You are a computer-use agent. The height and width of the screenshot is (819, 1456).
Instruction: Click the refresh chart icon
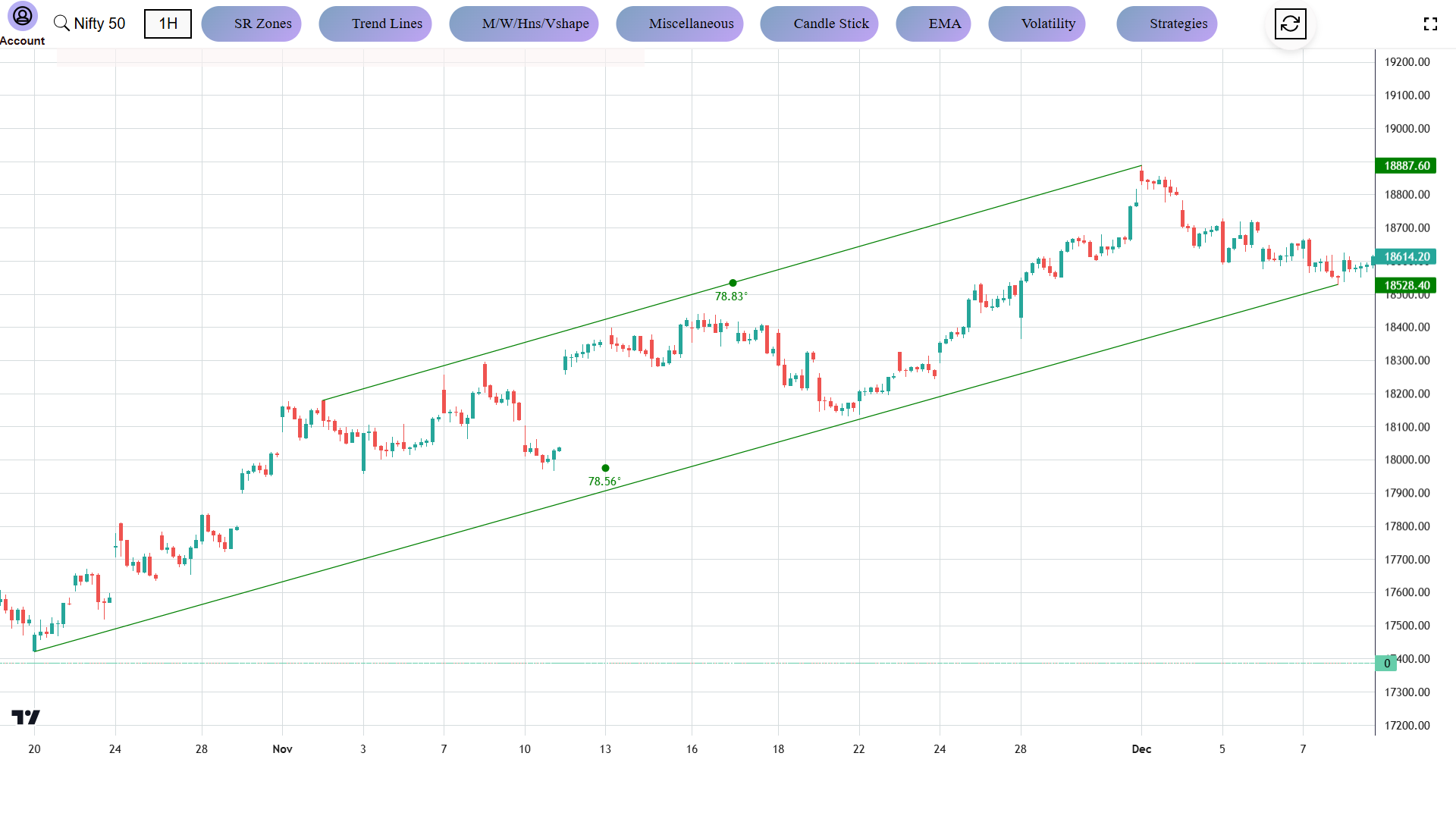pos(1290,24)
